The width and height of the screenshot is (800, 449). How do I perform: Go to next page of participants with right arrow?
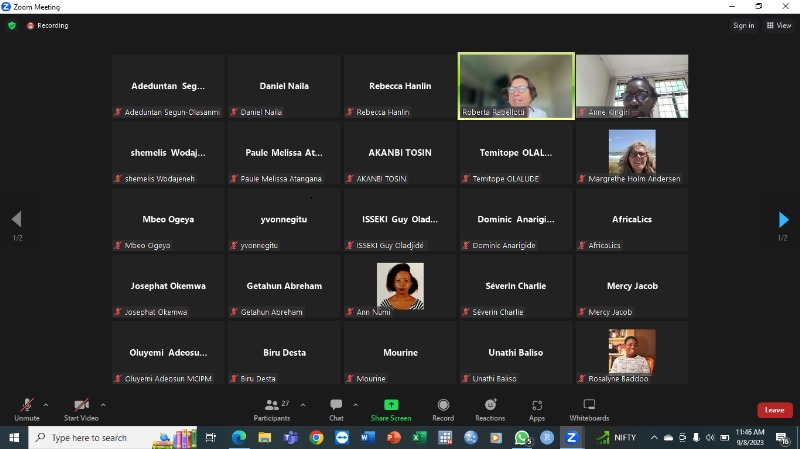point(784,219)
